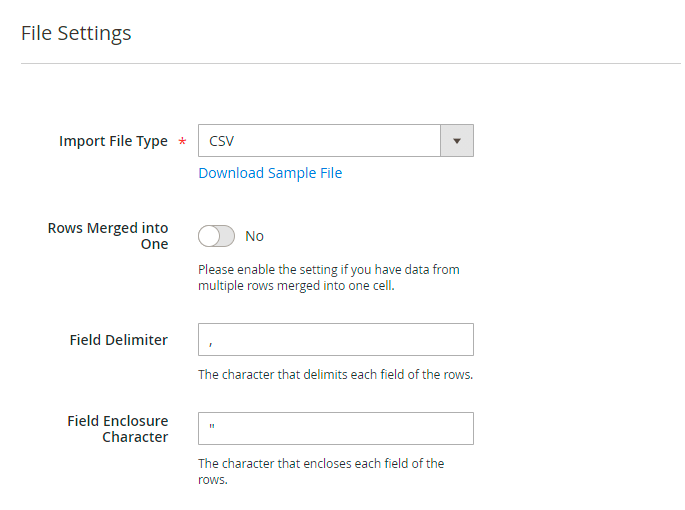Viewport: 685px width, 510px height.
Task: Focus the Field Enclosure Character input
Action: click(x=335, y=429)
